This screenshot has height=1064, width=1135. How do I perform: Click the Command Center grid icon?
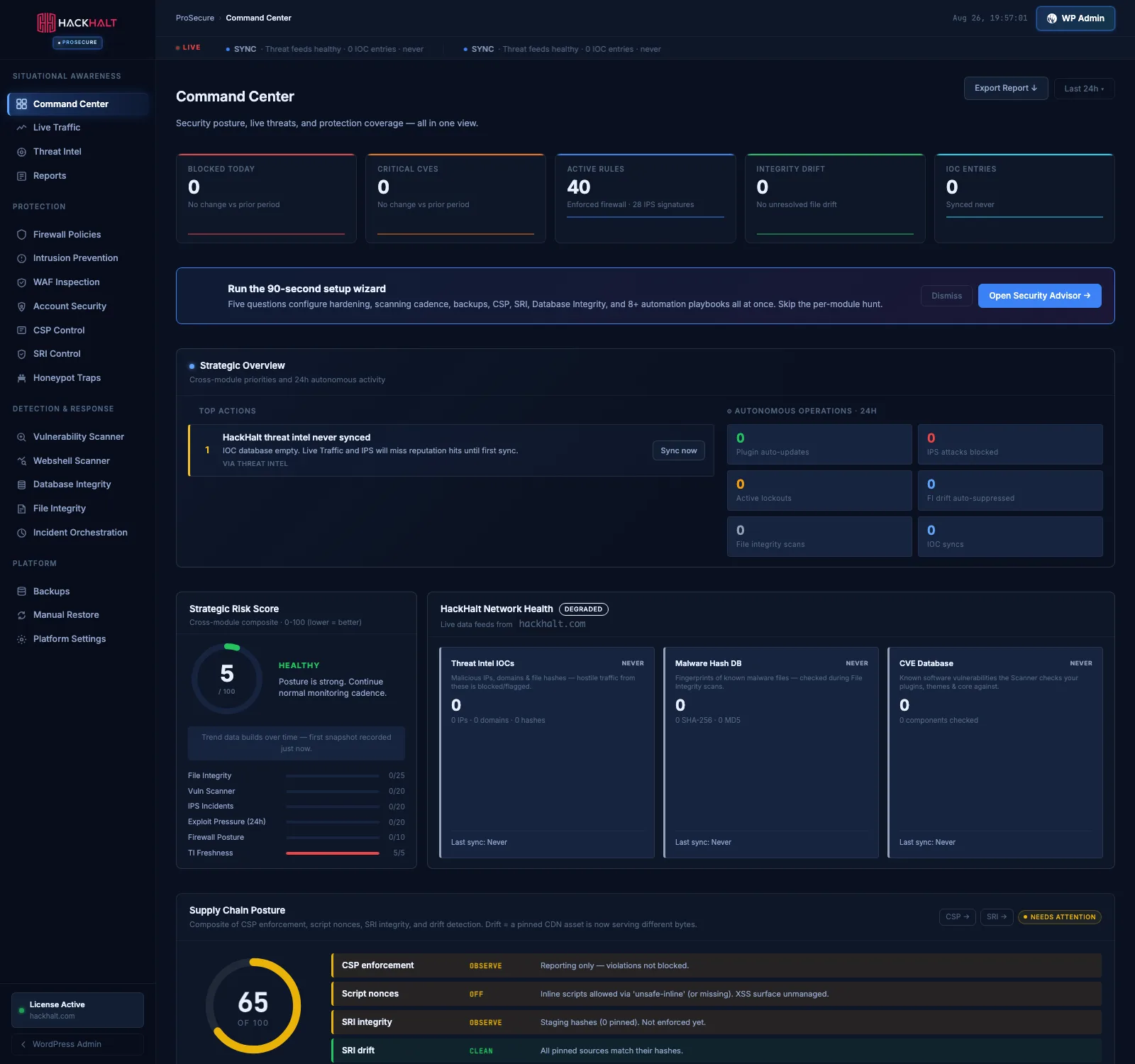[x=21, y=104]
